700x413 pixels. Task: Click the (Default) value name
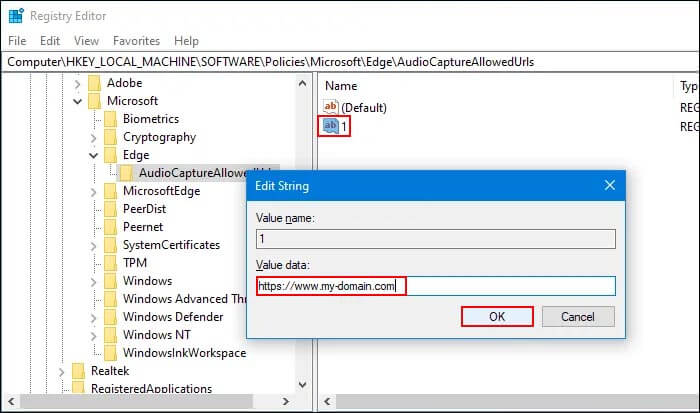[364, 108]
